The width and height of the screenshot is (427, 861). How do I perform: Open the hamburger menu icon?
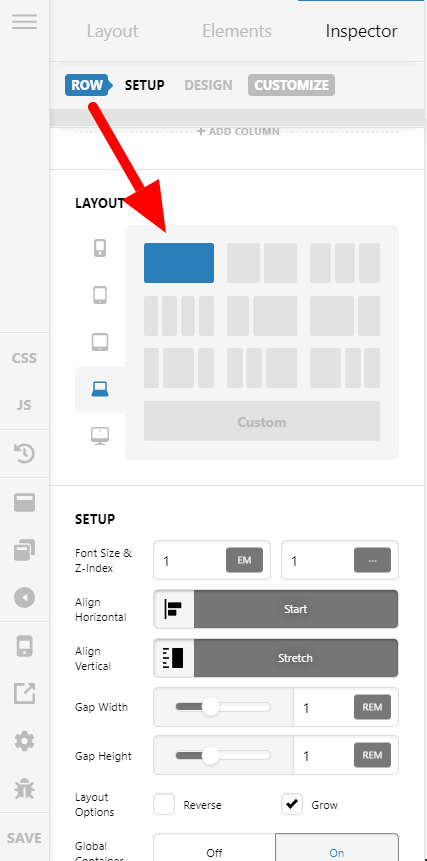tap(25, 22)
